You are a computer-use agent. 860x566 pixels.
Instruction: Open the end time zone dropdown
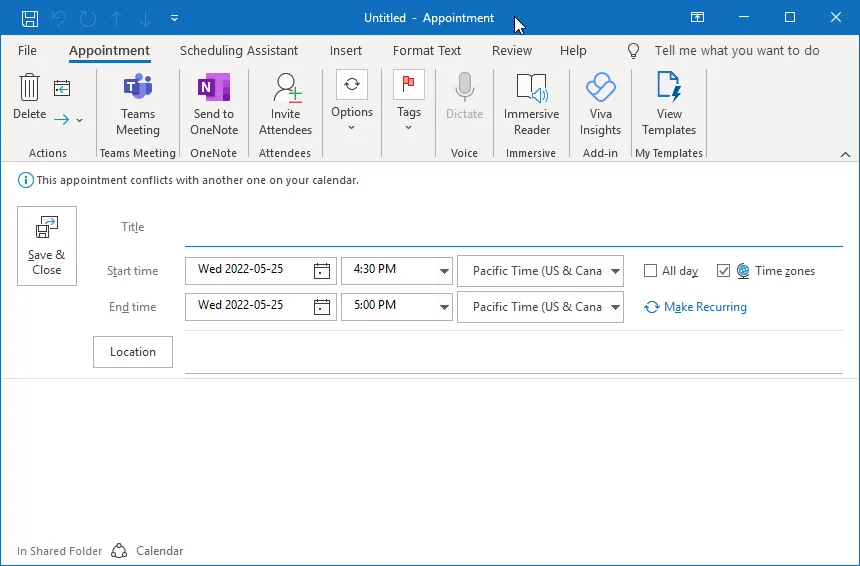click(615, 307)
